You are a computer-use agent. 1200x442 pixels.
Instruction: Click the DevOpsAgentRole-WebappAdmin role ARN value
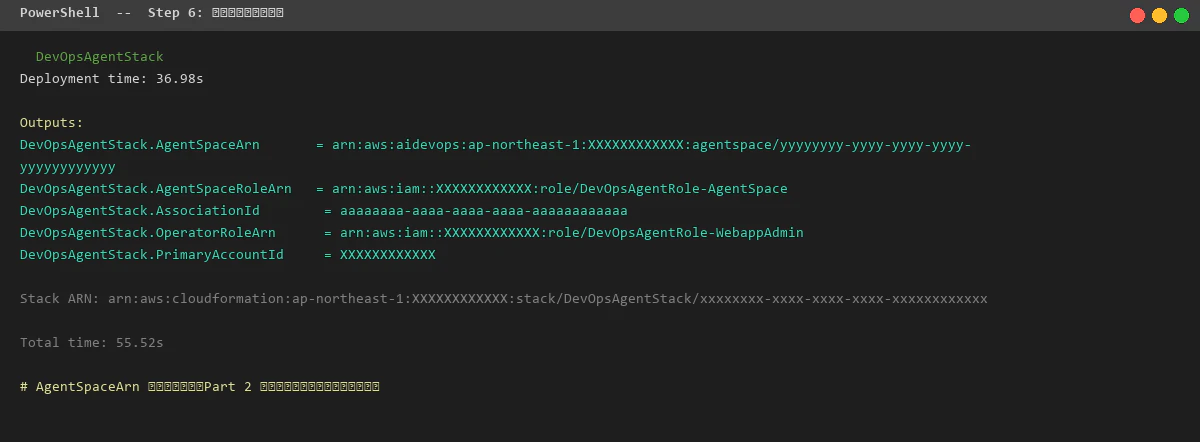(x=572, y=233)
